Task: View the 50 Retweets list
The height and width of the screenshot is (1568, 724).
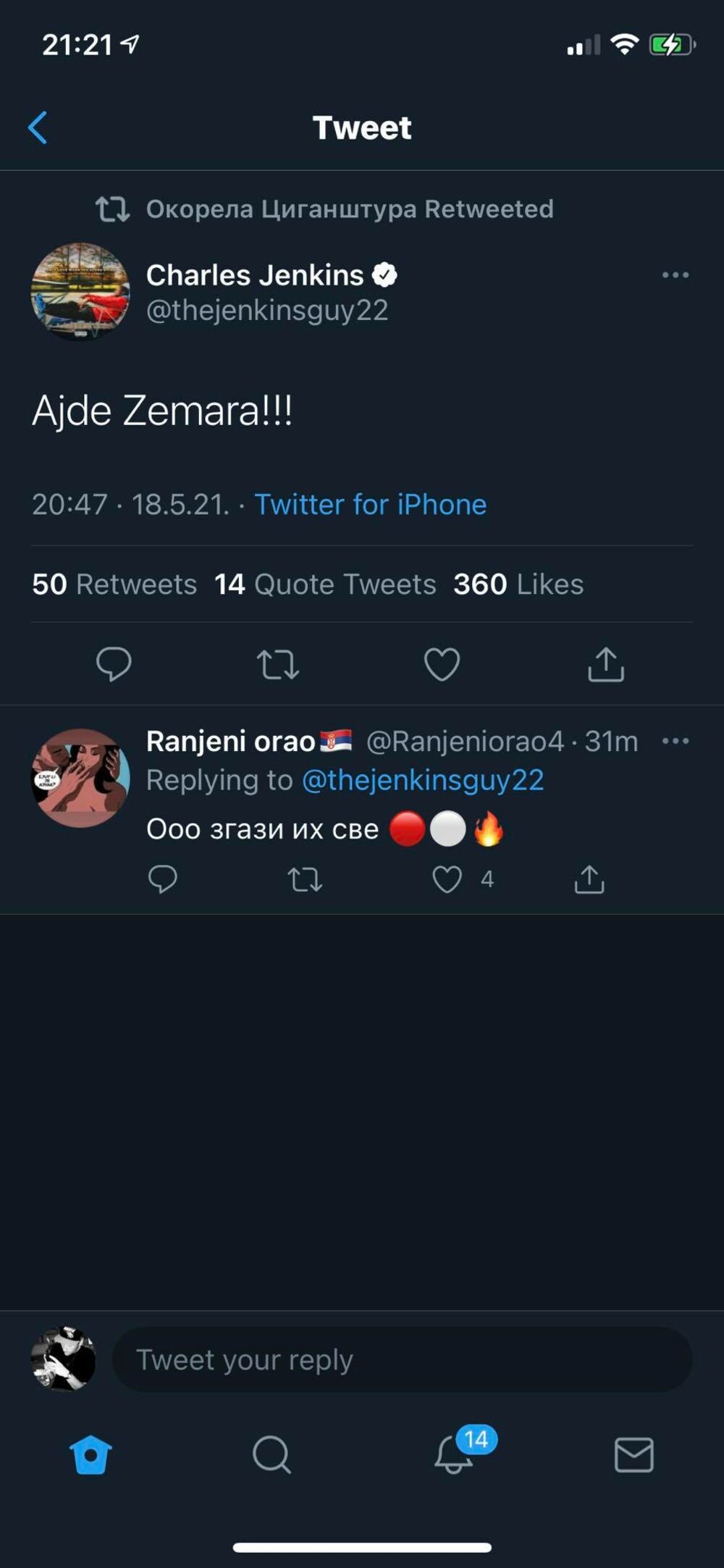Action: coord(114,584)
